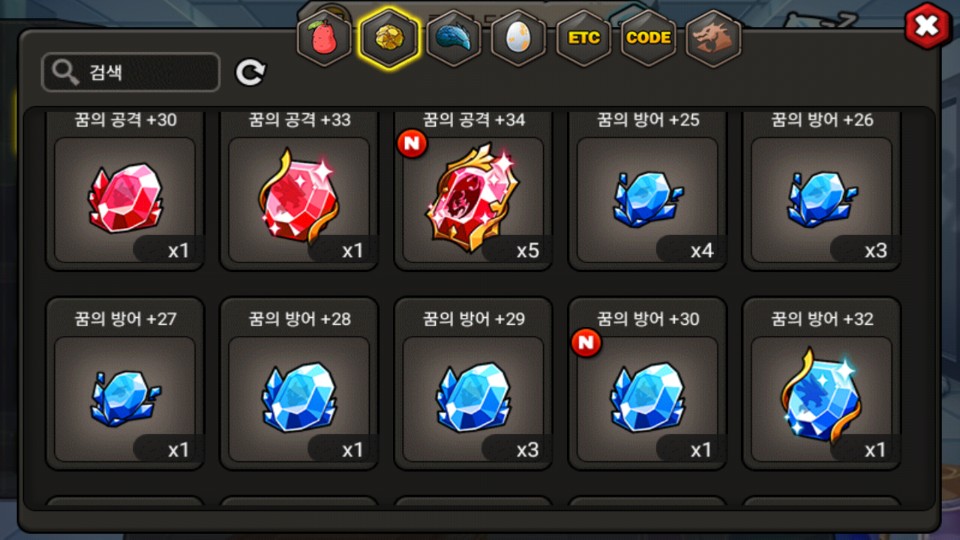This screenshot has height=540, width=960.
Task: Click the 검색 search input field
Action: 130,72
